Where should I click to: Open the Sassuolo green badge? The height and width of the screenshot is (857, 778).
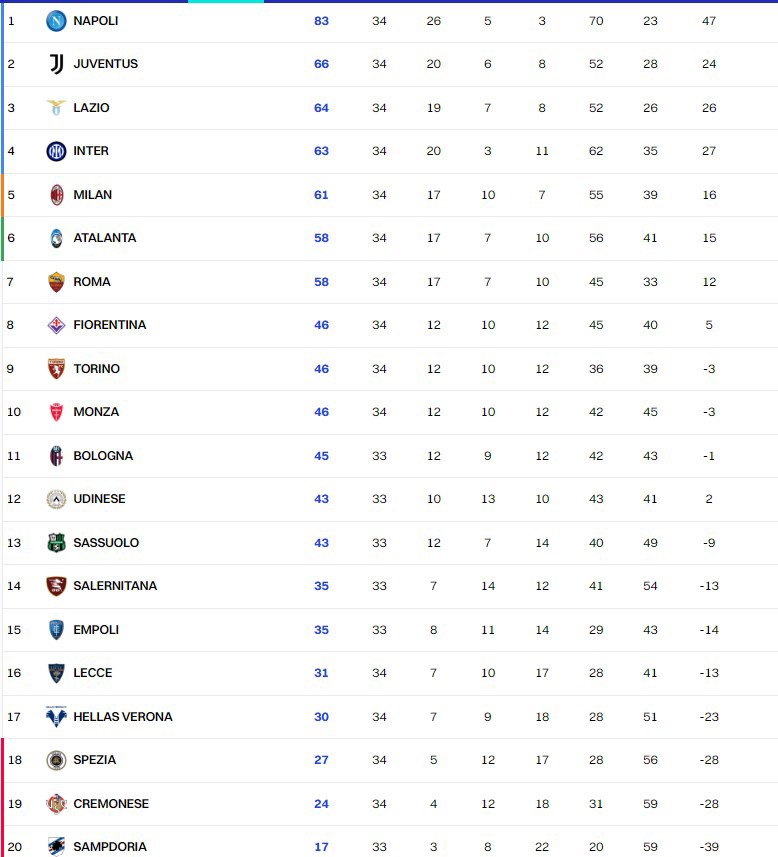tap(56, 543)
